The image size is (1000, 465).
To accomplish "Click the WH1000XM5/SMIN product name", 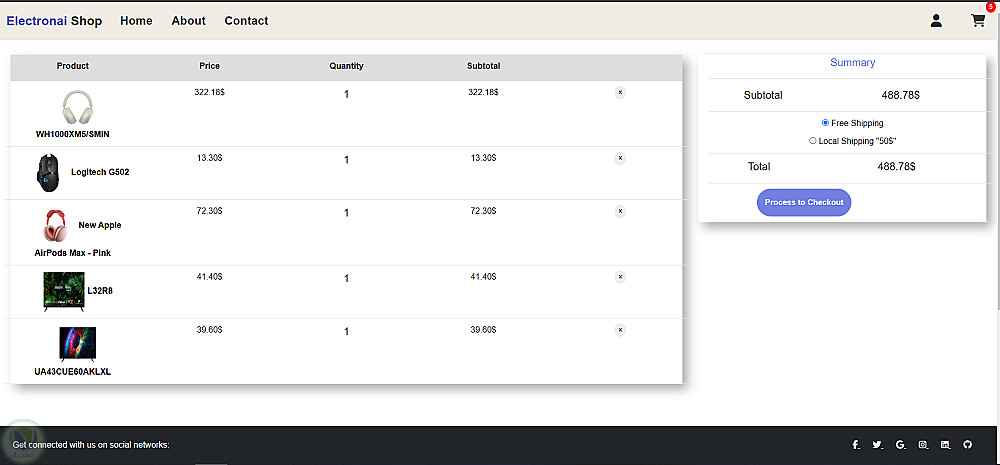I will [x=73, y=135].
